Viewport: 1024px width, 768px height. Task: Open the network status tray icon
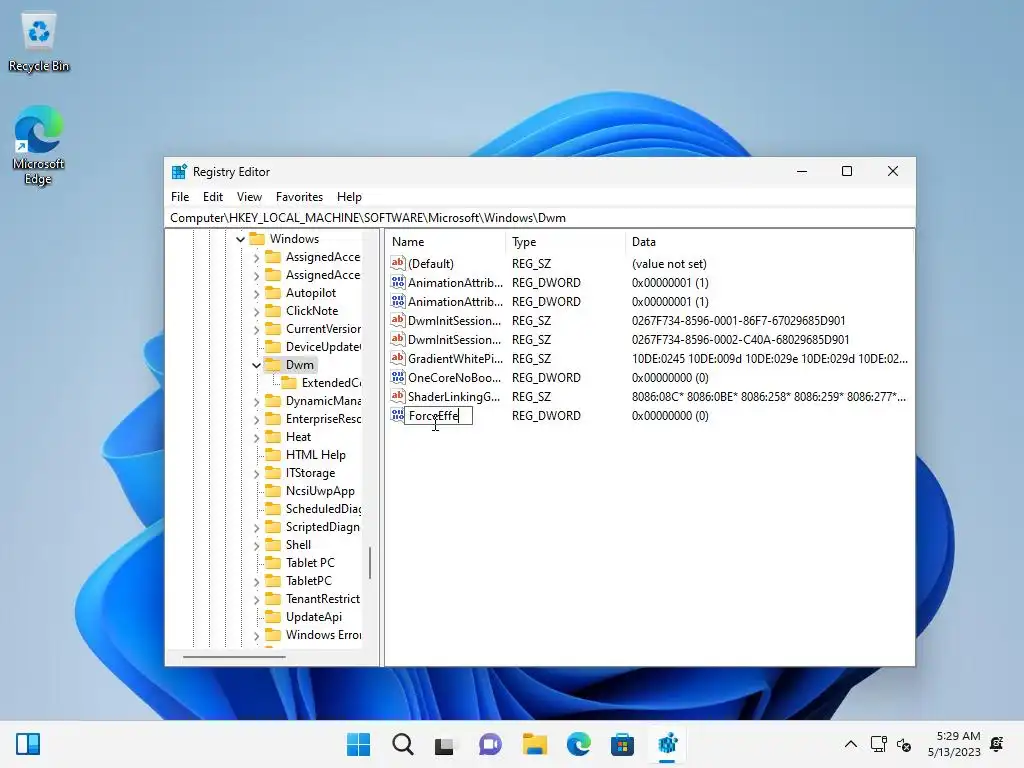[x=878, y=744]
